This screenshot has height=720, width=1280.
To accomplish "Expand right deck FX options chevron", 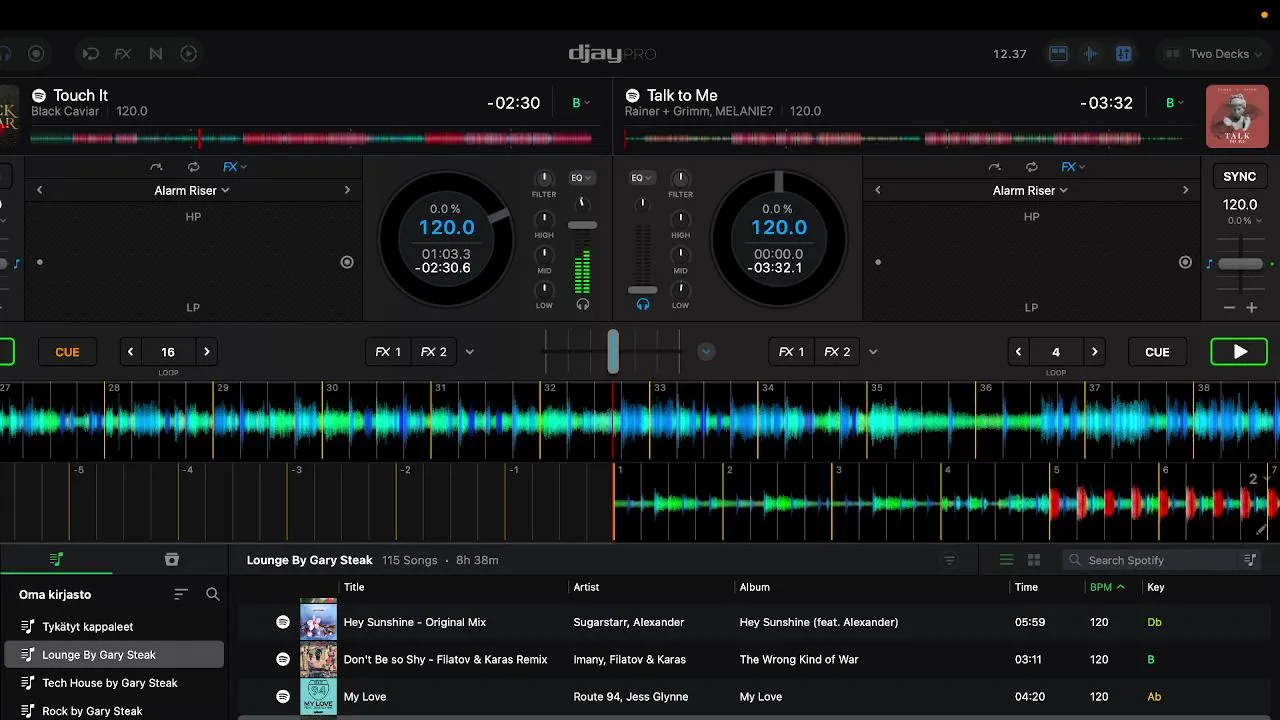I will coord(873,352).
